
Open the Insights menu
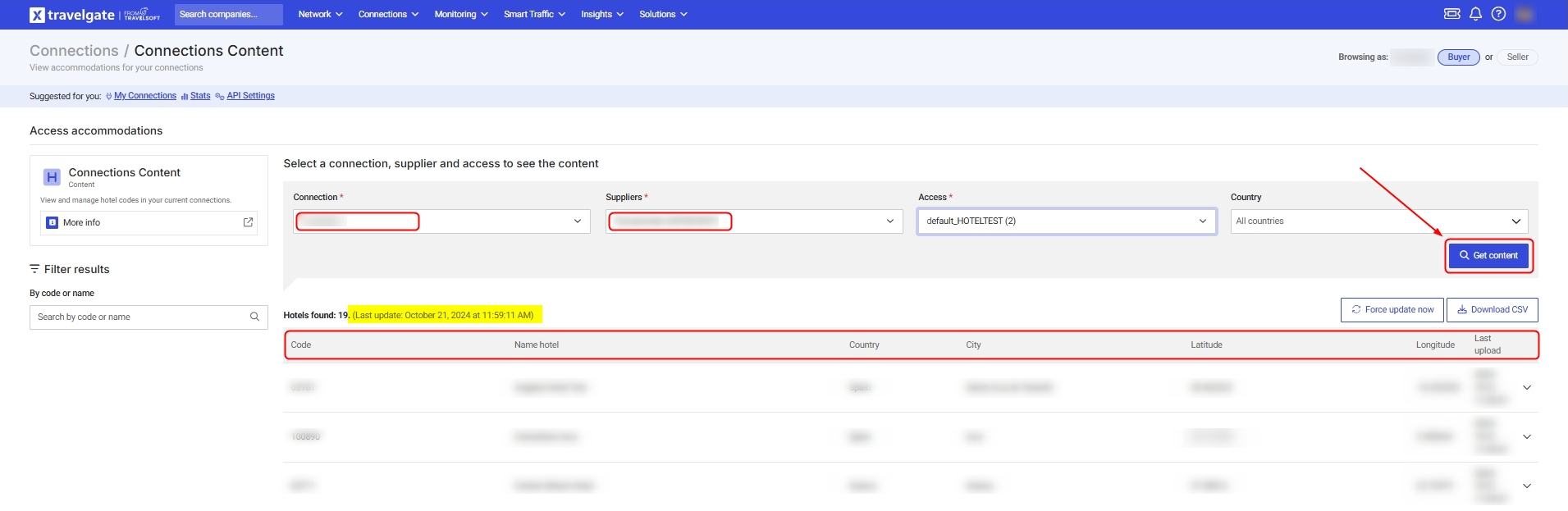point(602,14)
